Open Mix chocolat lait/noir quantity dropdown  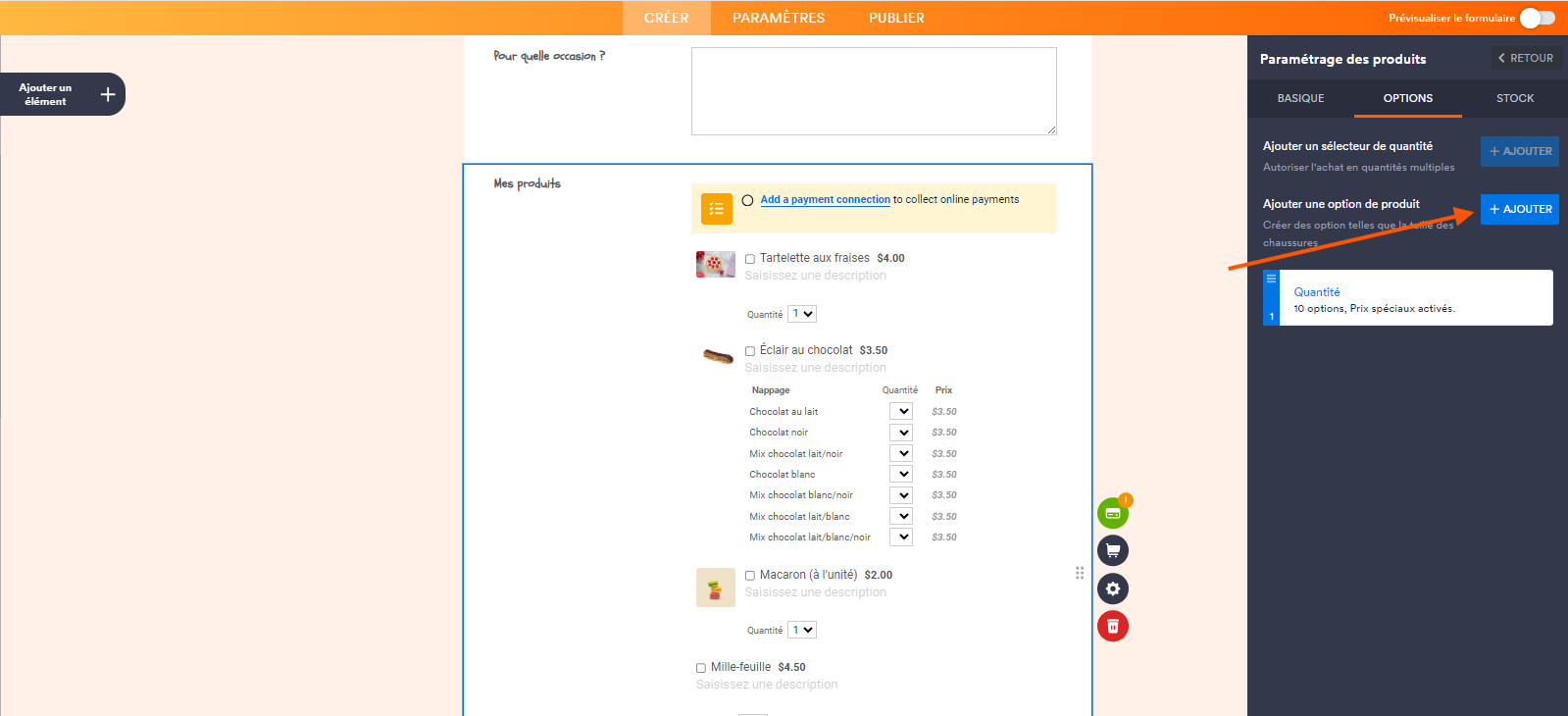pyautogui.click(x=901, y=453)
